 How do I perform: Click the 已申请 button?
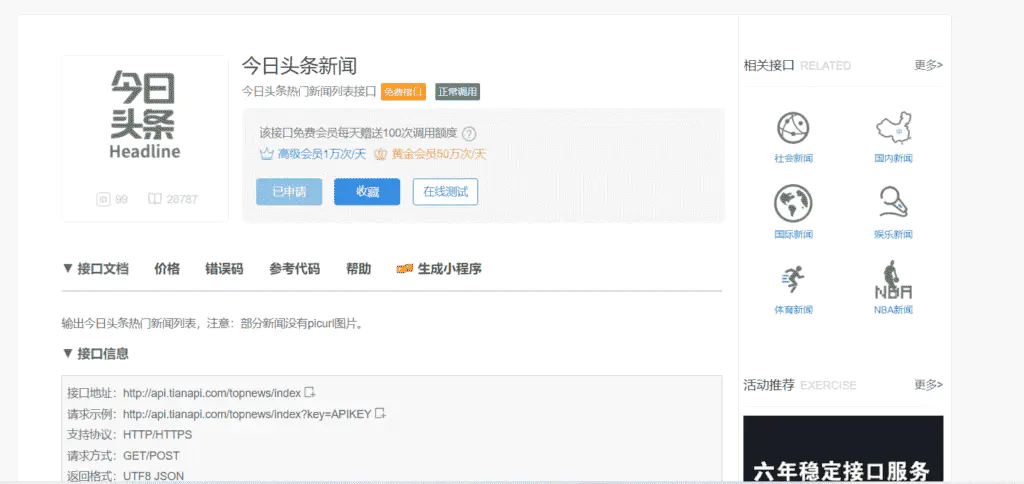289,192
